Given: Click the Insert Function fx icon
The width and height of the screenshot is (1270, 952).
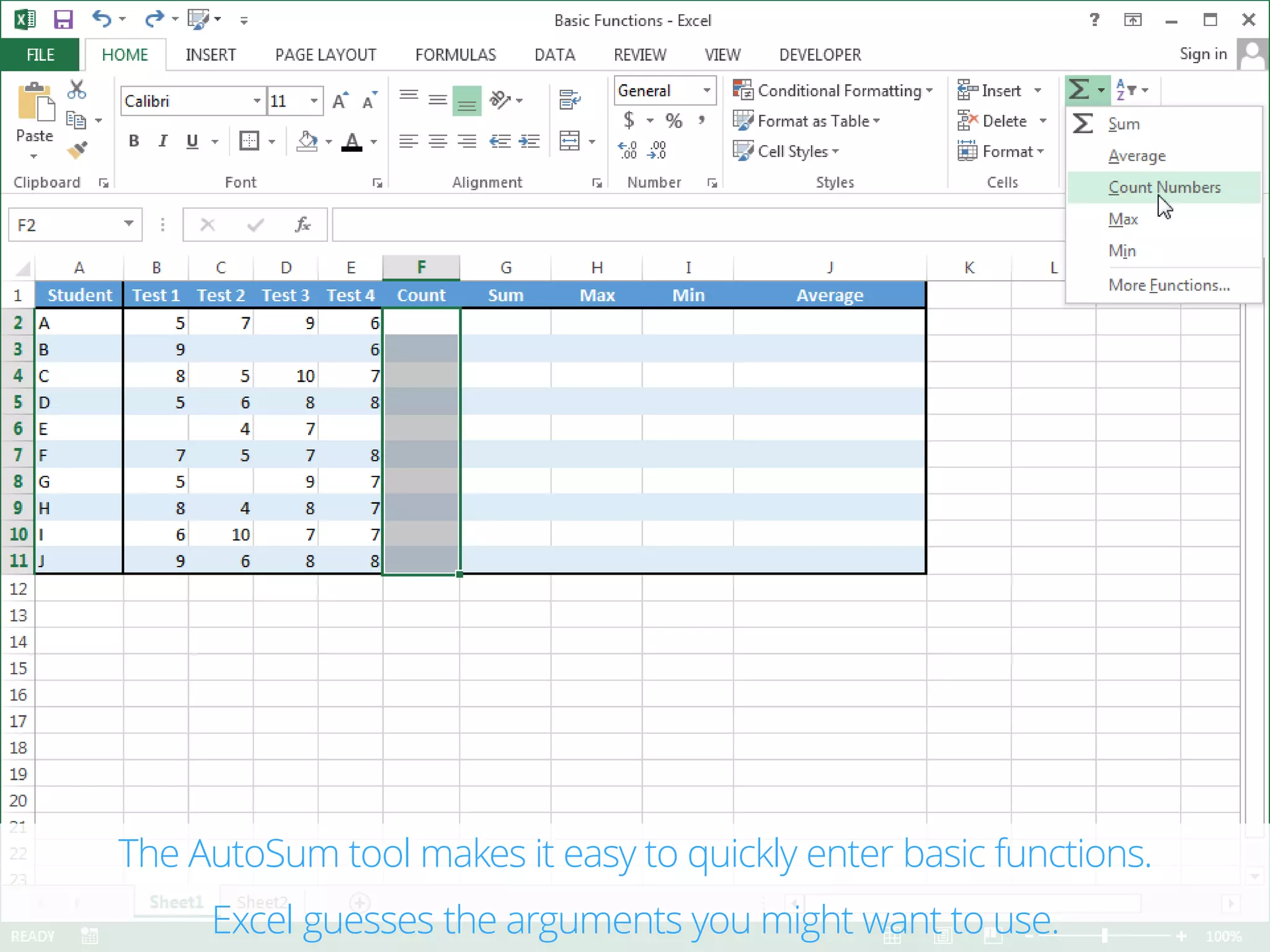Looking at the screenshot, I should point(303,224).
